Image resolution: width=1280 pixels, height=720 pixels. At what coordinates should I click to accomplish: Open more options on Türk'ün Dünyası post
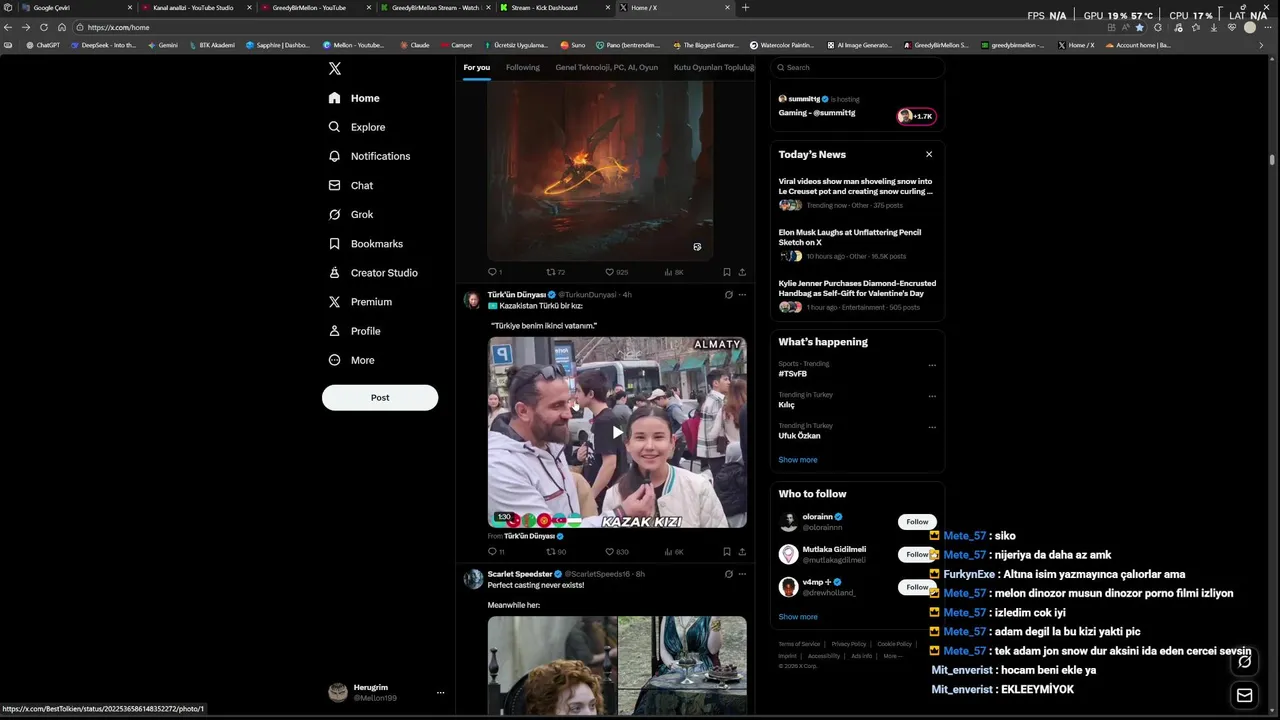click(x=742, y=295)
